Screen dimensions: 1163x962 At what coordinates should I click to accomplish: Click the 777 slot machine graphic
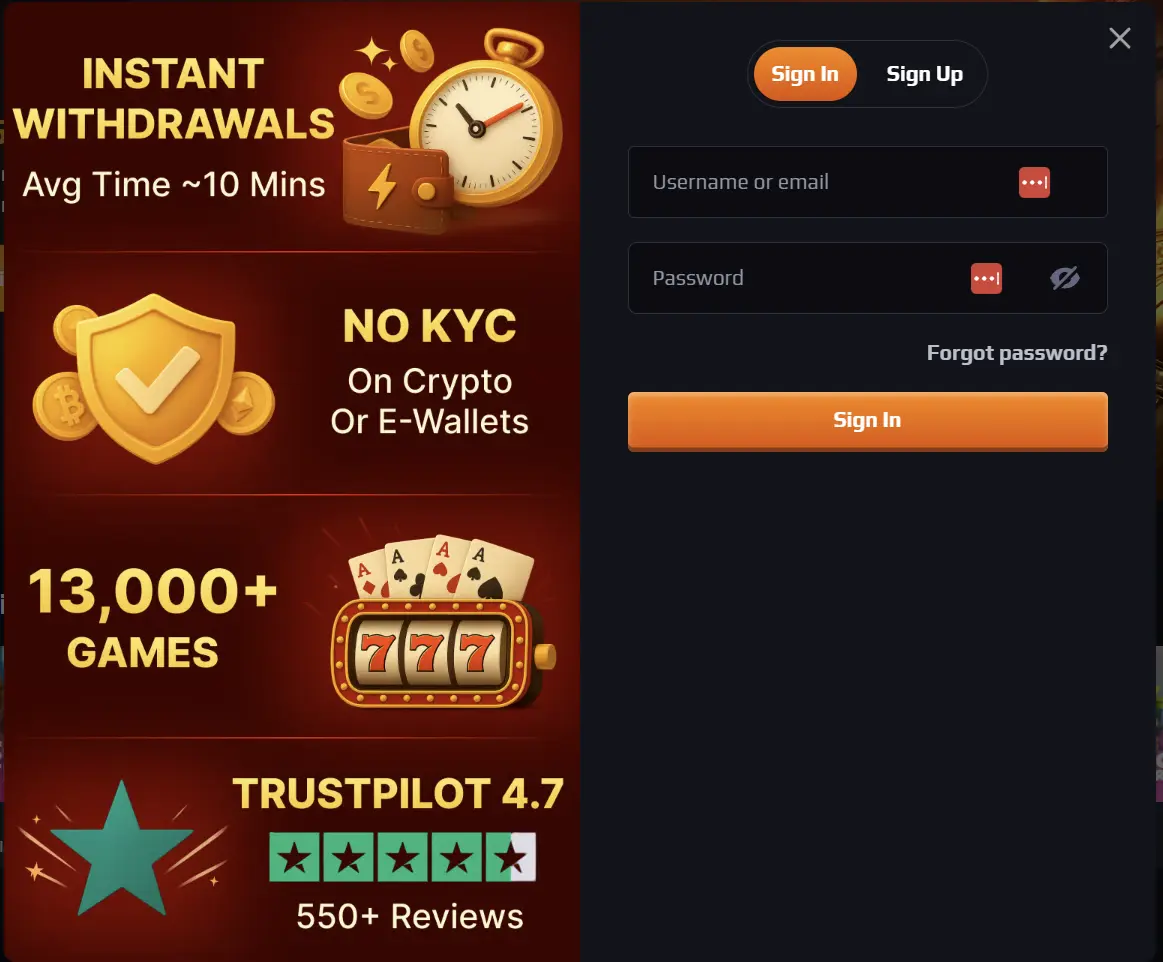[x=430, y=650]
